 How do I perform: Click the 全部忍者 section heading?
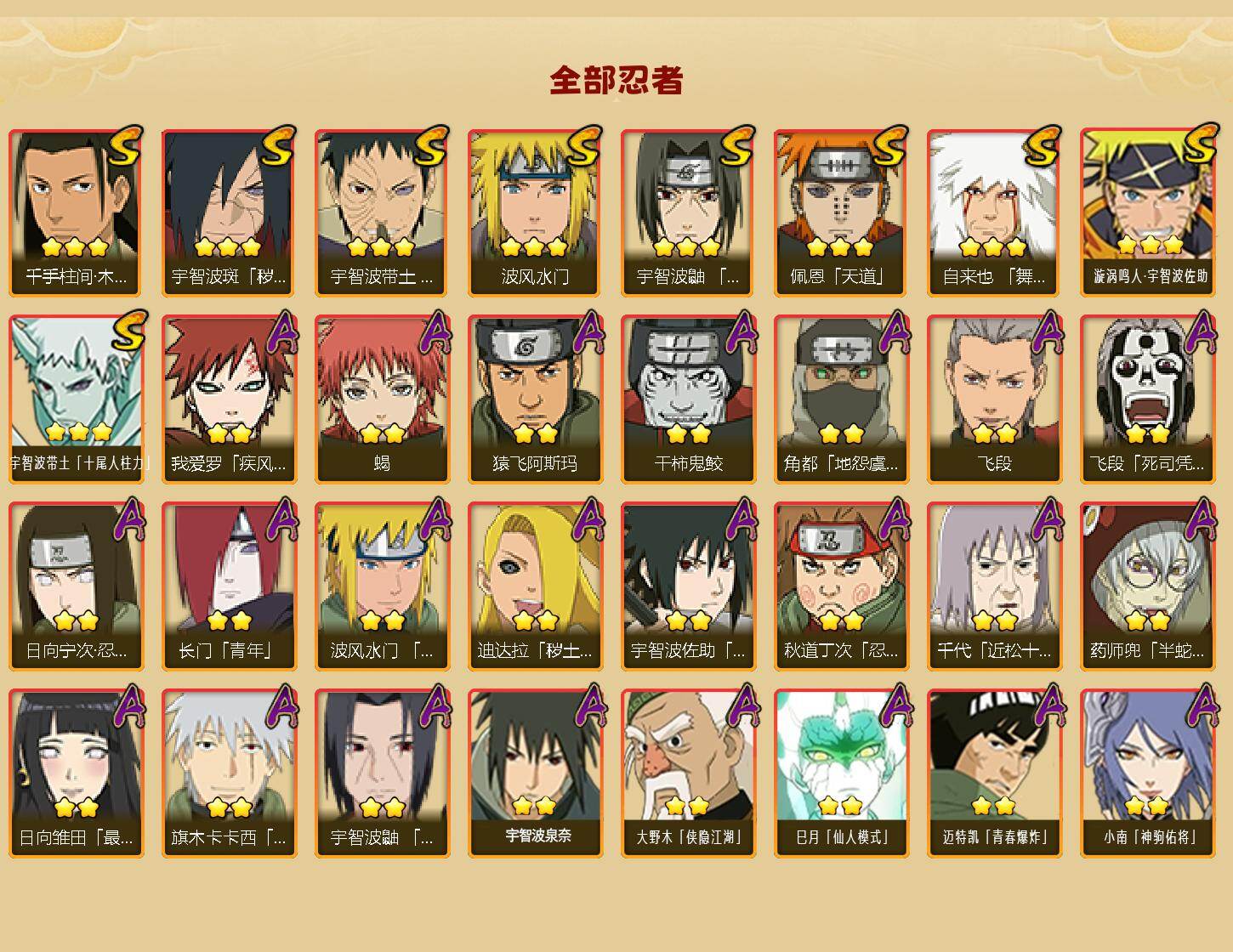coord(616,80)
